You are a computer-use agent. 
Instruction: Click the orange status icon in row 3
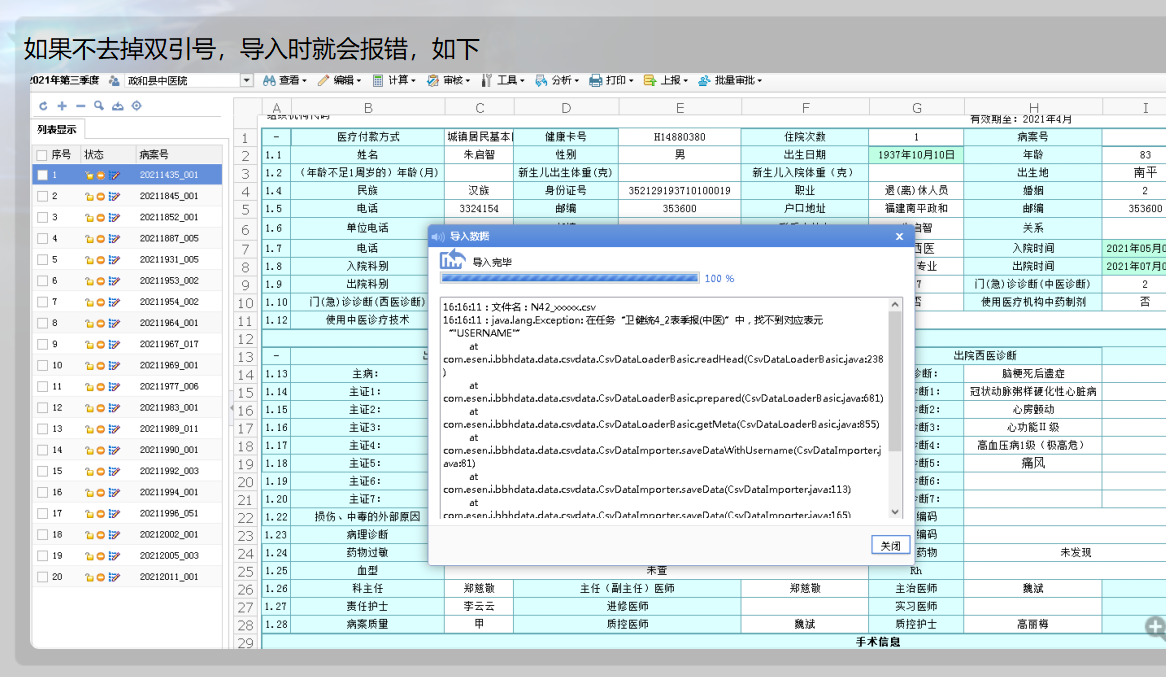tap(101, 218)
